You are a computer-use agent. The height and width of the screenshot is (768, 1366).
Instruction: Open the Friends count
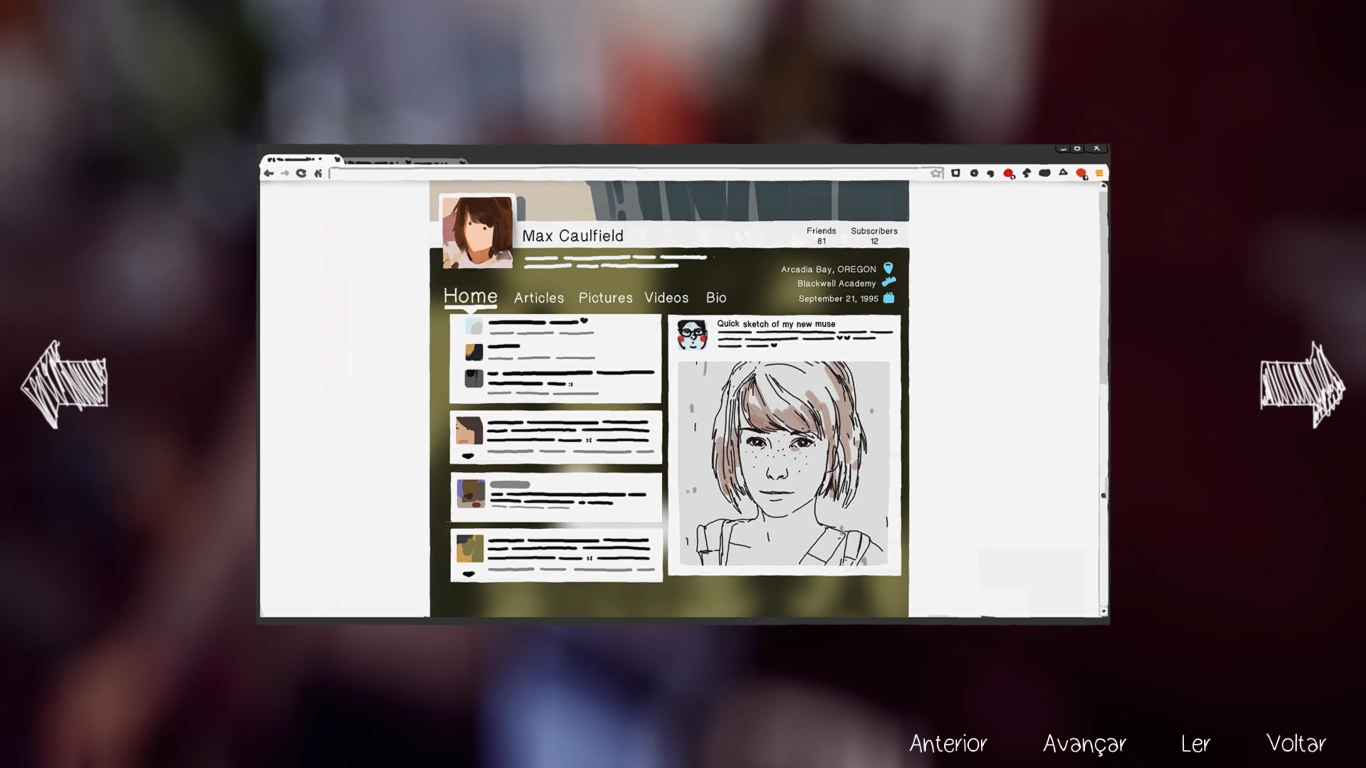click(x=821, y=236)
